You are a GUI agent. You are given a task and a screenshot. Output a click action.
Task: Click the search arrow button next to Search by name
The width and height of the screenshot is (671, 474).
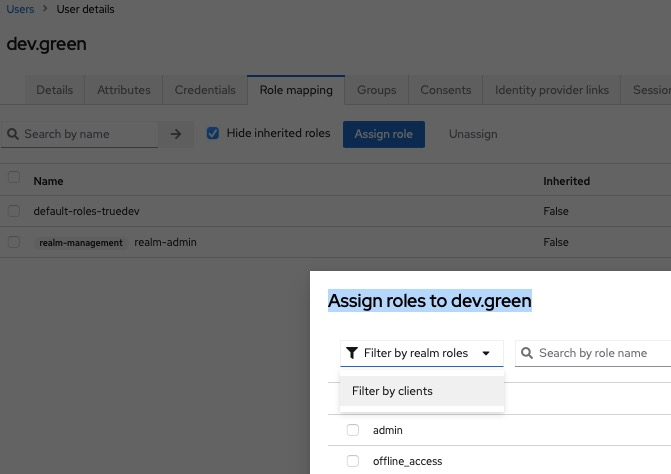[175, 134]
